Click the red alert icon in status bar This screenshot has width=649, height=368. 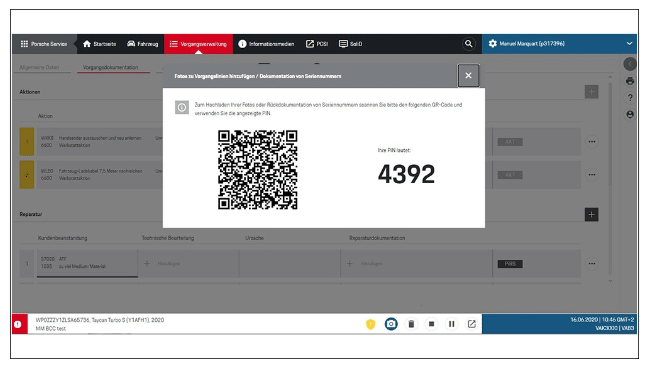click(x=18, y=324)
